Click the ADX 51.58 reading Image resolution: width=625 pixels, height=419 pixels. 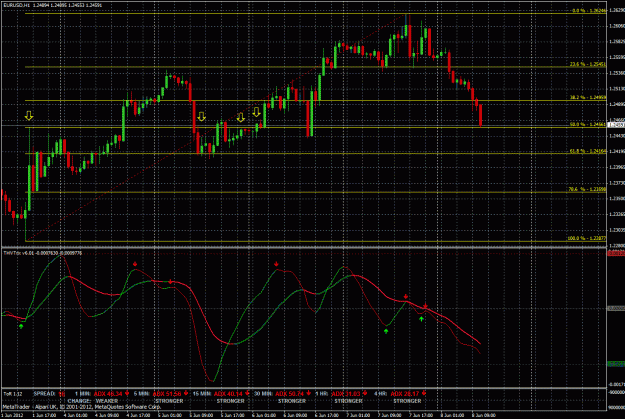[167, 394]
